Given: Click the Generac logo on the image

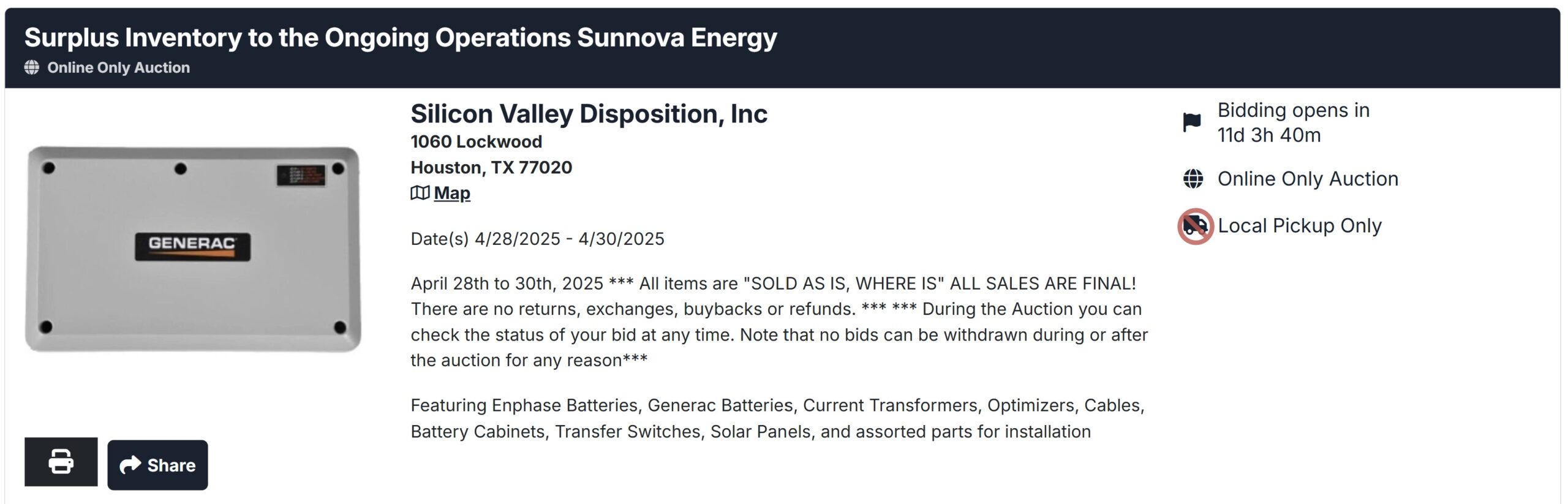Looking at the screenshot, I should [192, 247].
